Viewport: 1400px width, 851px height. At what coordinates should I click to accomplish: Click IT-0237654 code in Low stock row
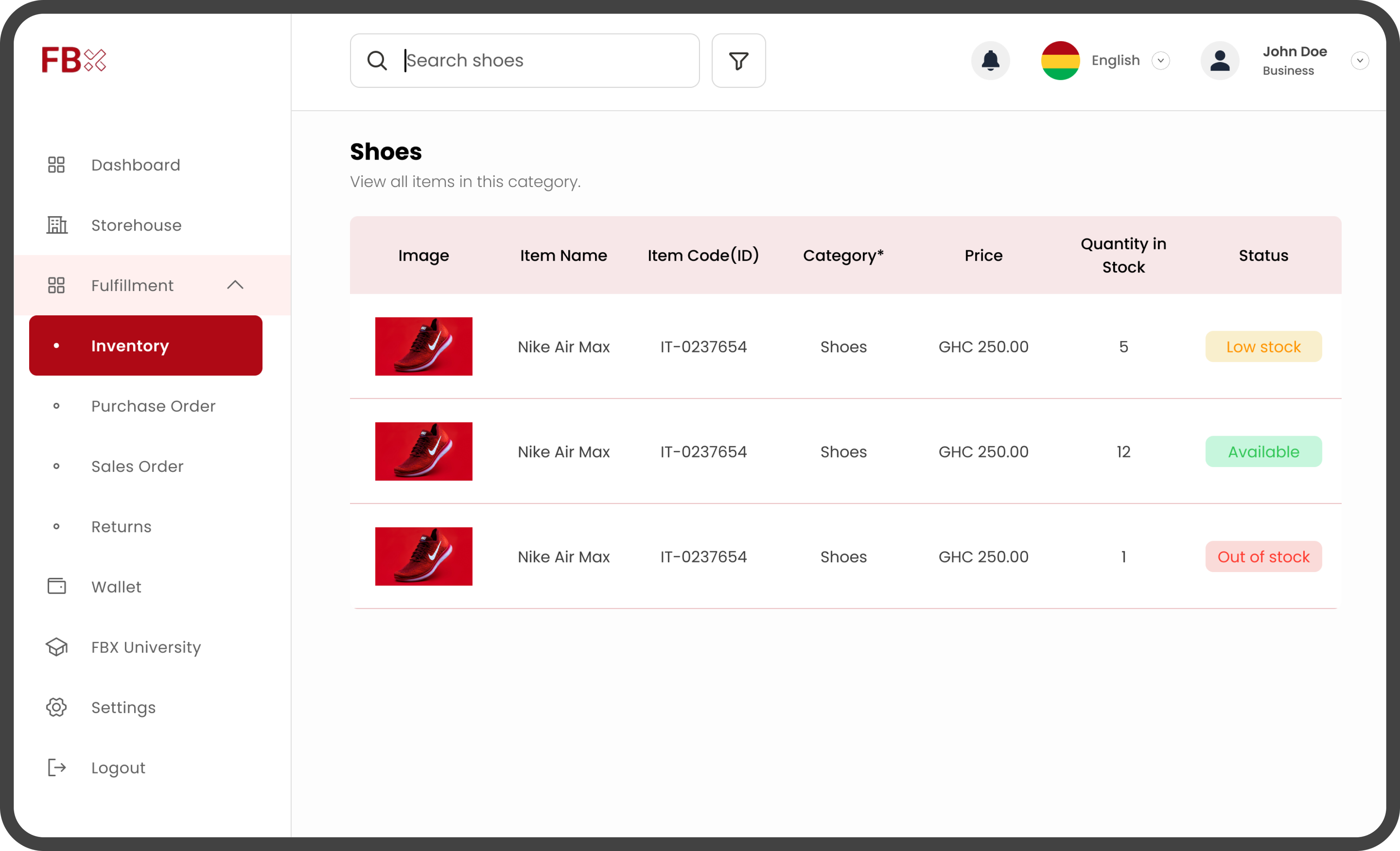click(x=703, y=346)
